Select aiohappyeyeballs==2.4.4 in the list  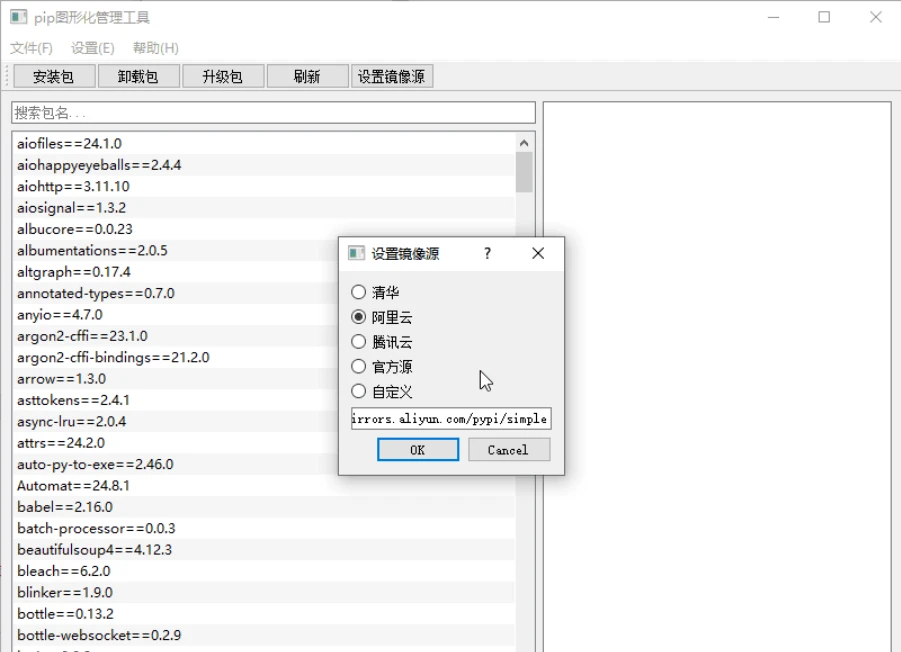(x=263, y=165)
